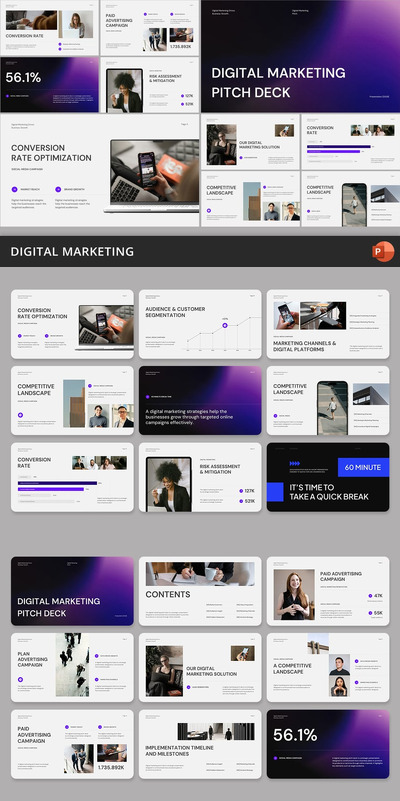
Task: Click the 55K value
Action: pos(379,612)
